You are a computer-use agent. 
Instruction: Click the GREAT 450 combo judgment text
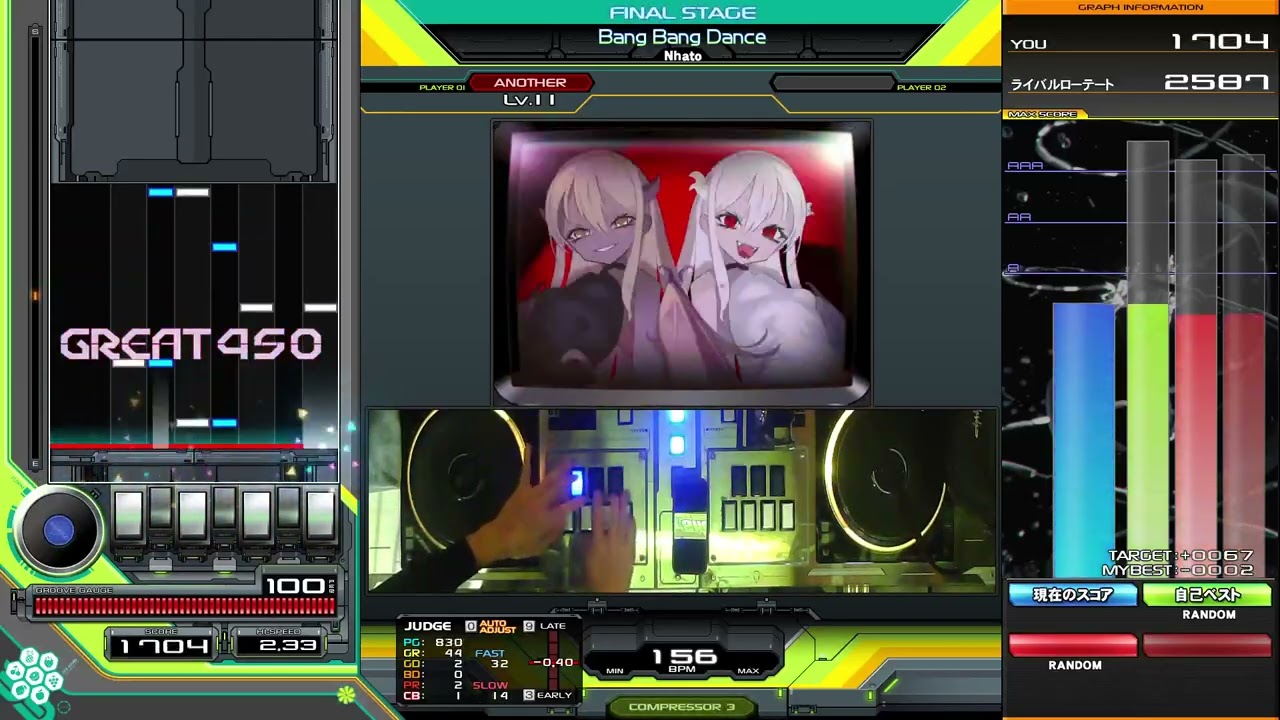190,344
